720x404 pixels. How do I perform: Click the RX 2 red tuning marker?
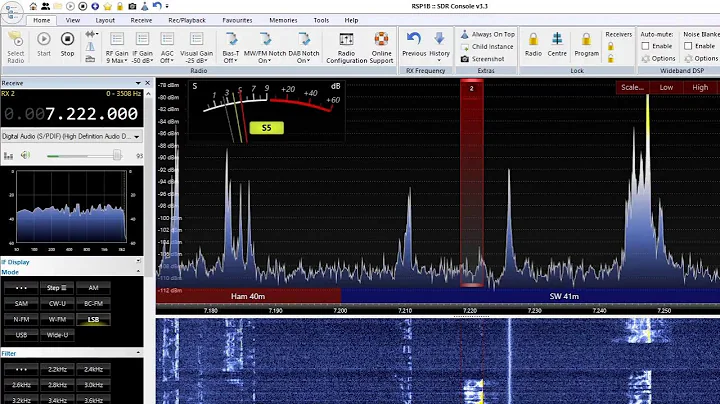pyautogui.click(x=472, y=183)
